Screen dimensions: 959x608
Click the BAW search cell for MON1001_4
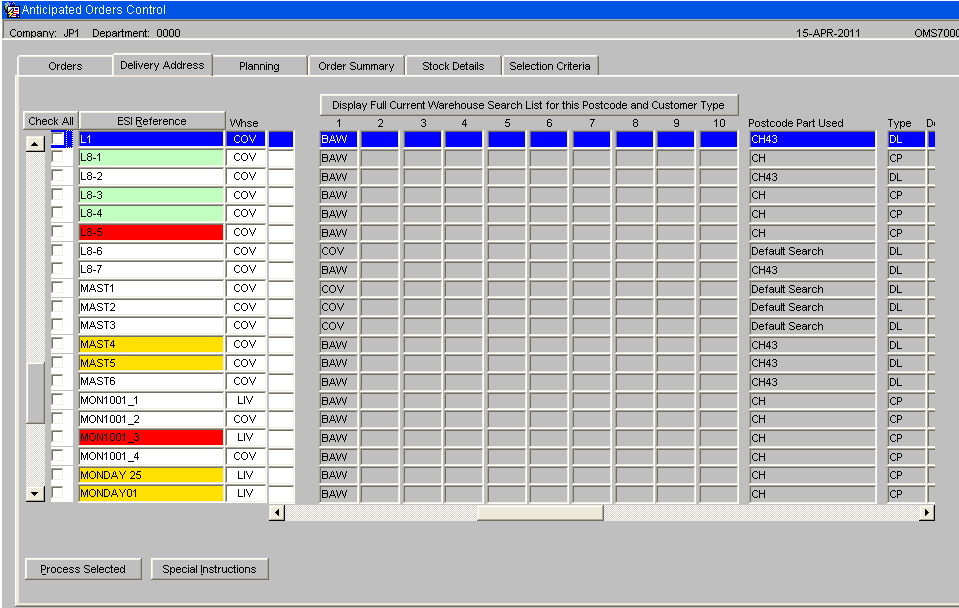tap(339, 456)
